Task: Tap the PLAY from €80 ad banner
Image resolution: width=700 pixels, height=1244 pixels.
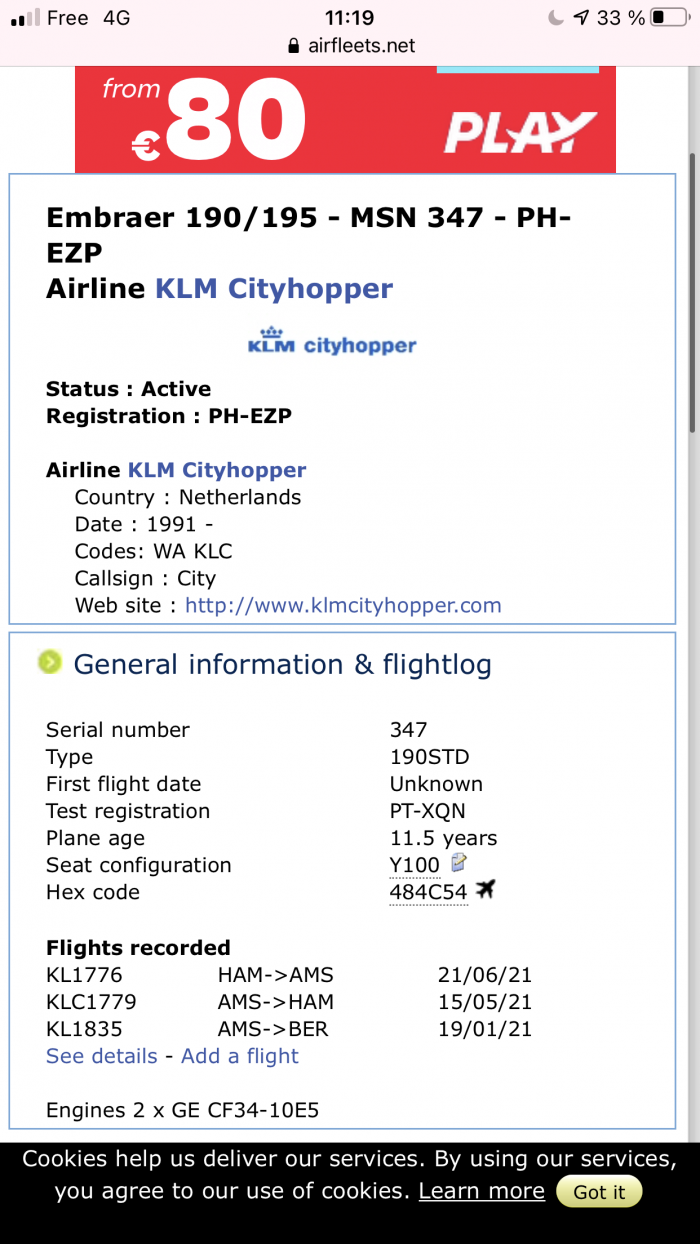Action: pos(346,119)
